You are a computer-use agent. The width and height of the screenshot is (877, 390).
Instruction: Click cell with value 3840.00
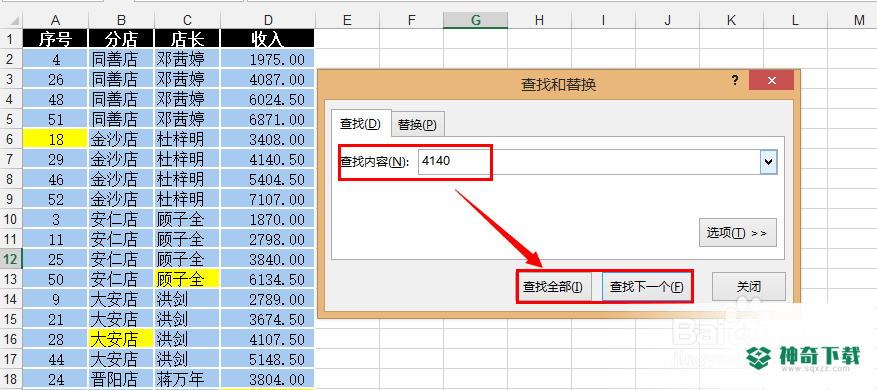268,259
